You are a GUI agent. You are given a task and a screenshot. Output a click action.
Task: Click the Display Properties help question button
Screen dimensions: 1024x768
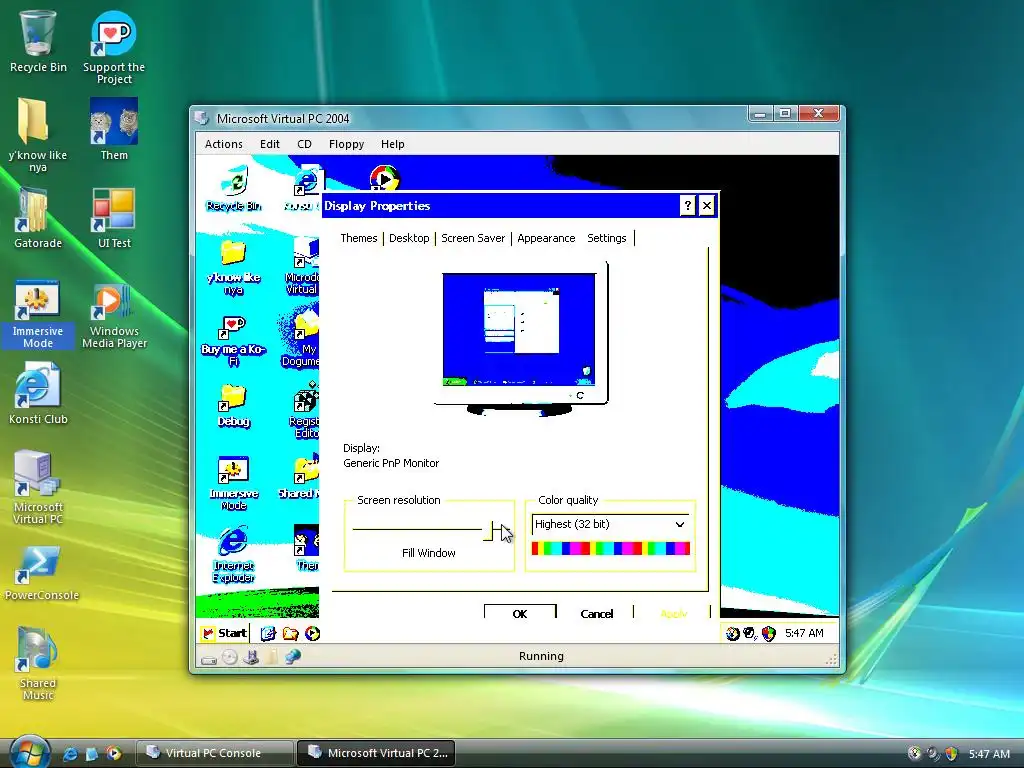coord(687,206)
